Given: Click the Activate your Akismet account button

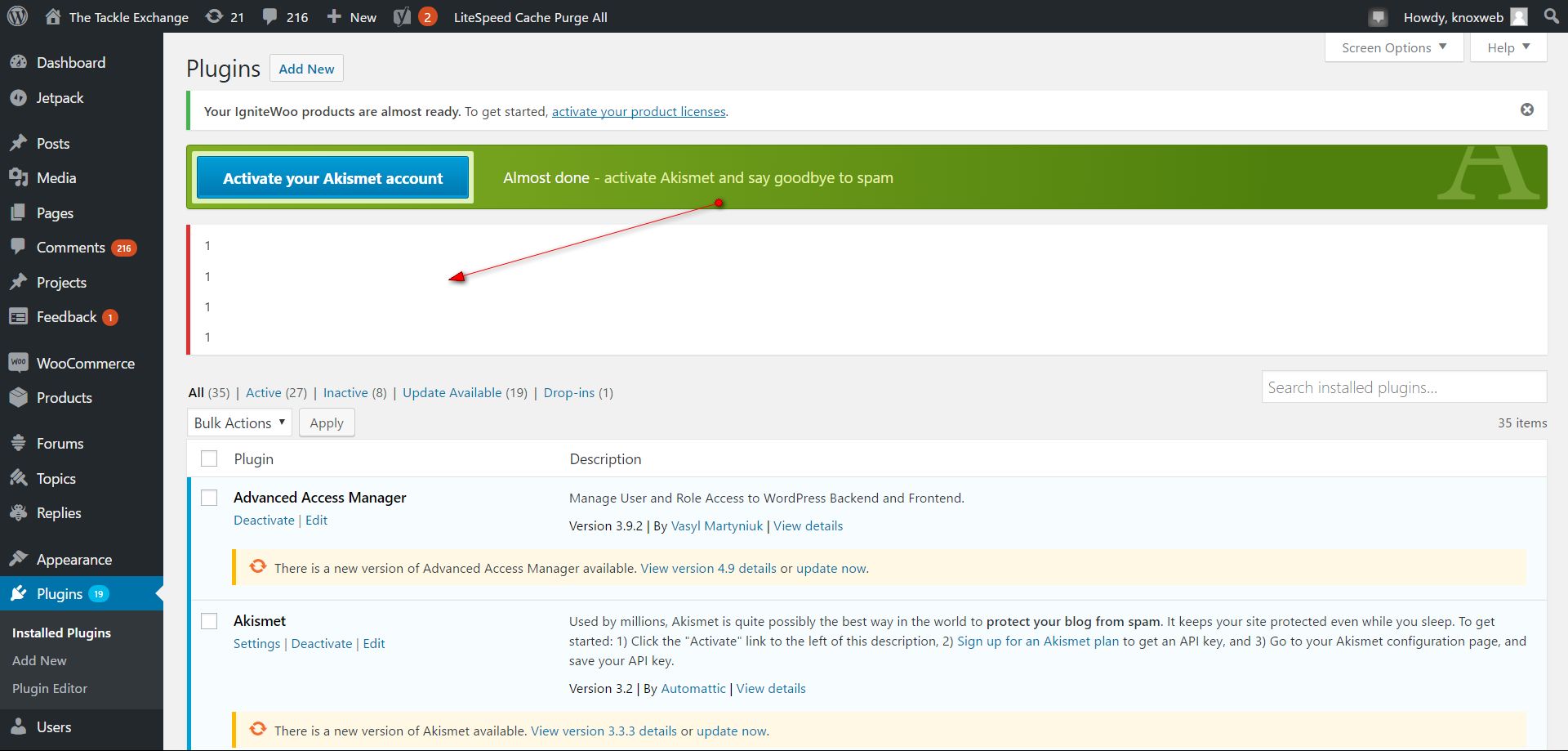Looking at the screenshot, I should click(332, 178).
